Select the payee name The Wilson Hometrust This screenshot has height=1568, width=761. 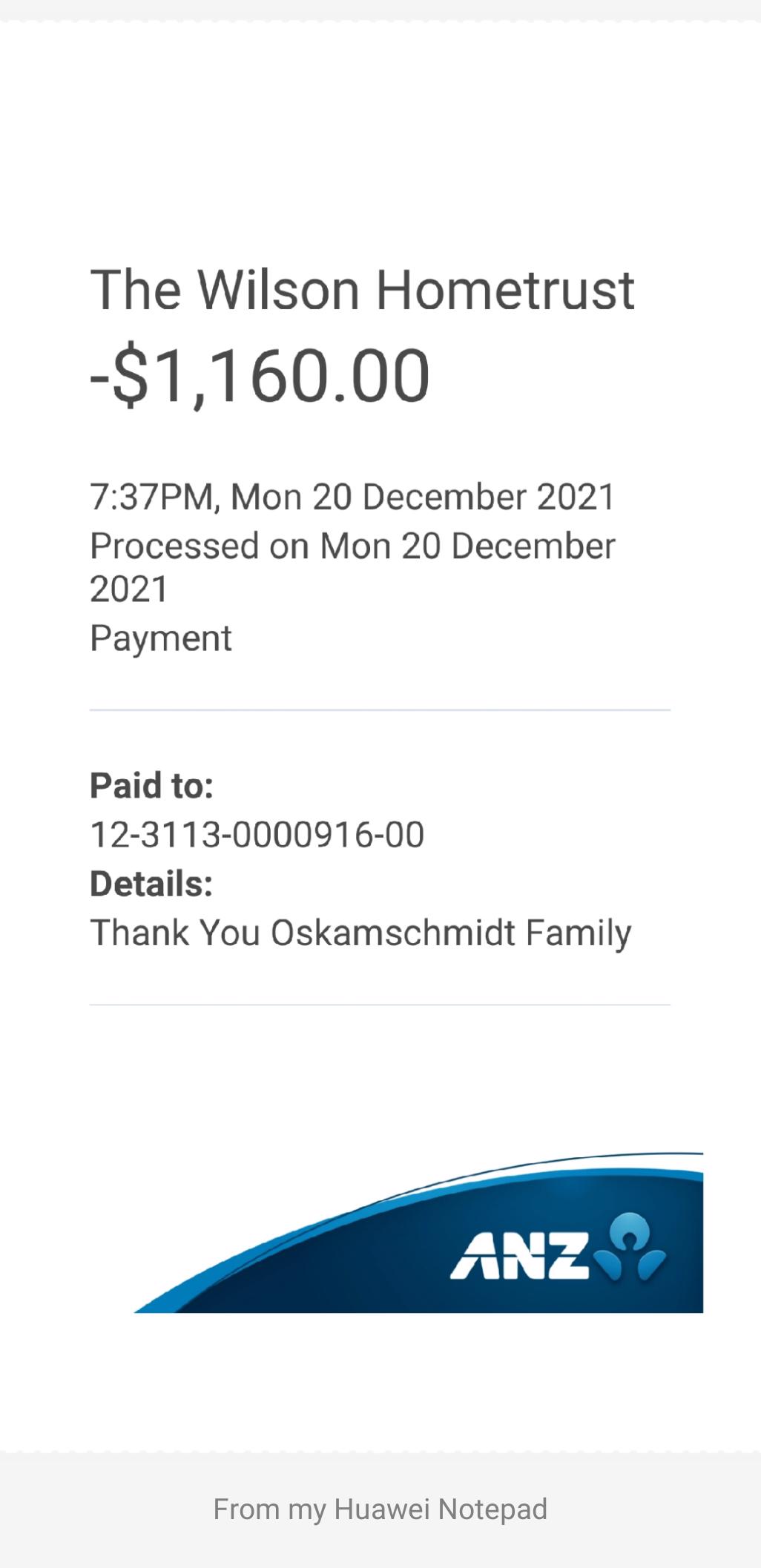coord(362,289)
